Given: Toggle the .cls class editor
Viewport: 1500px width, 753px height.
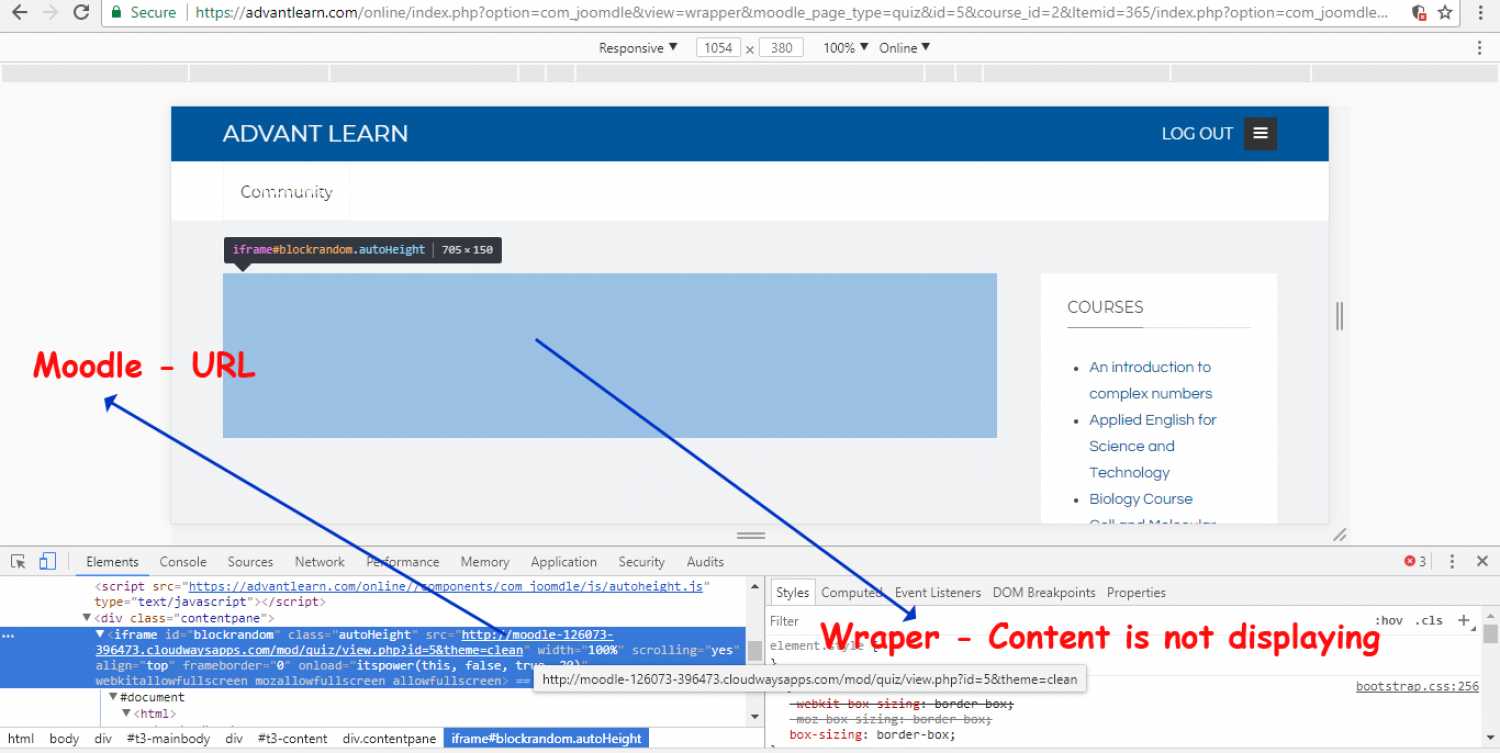Looking at the screenshot, I should (x=1431, y=620).
